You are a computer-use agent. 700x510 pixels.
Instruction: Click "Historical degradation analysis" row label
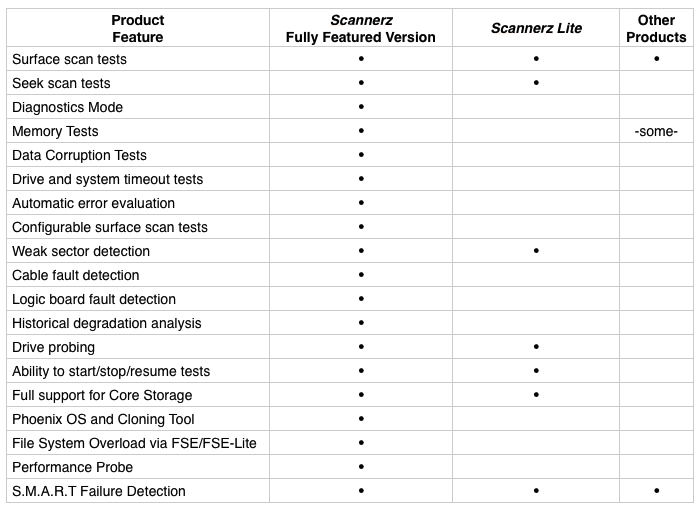pyautogui.click(x=107, y=323)
